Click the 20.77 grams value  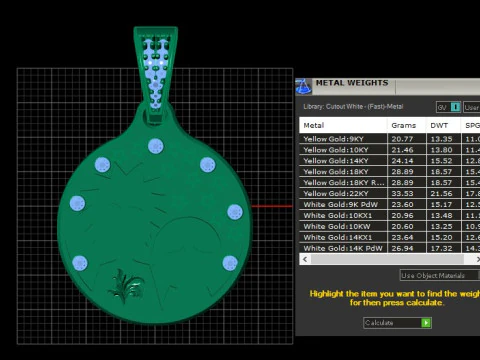pos(402,139)
